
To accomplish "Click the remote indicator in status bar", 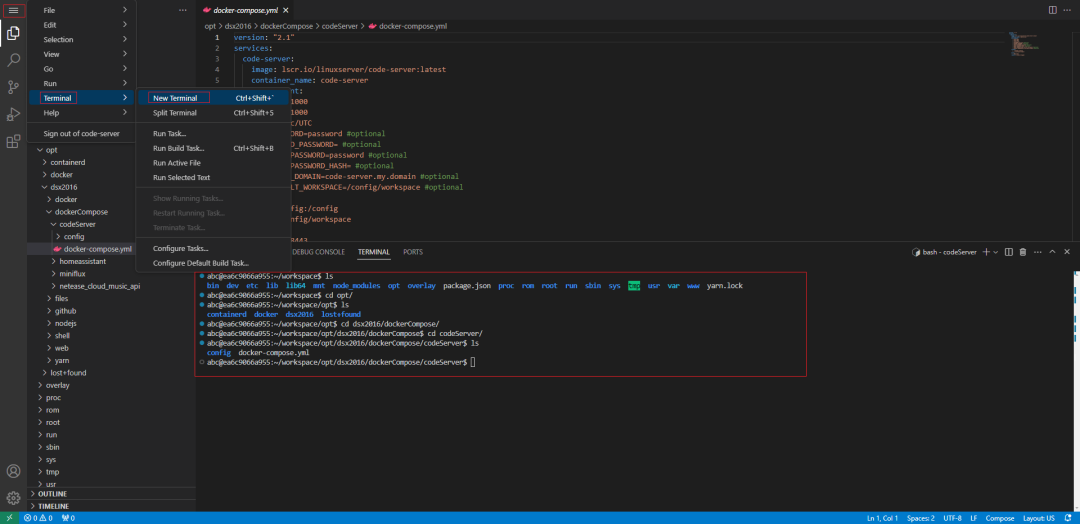I will pos(9,518).
